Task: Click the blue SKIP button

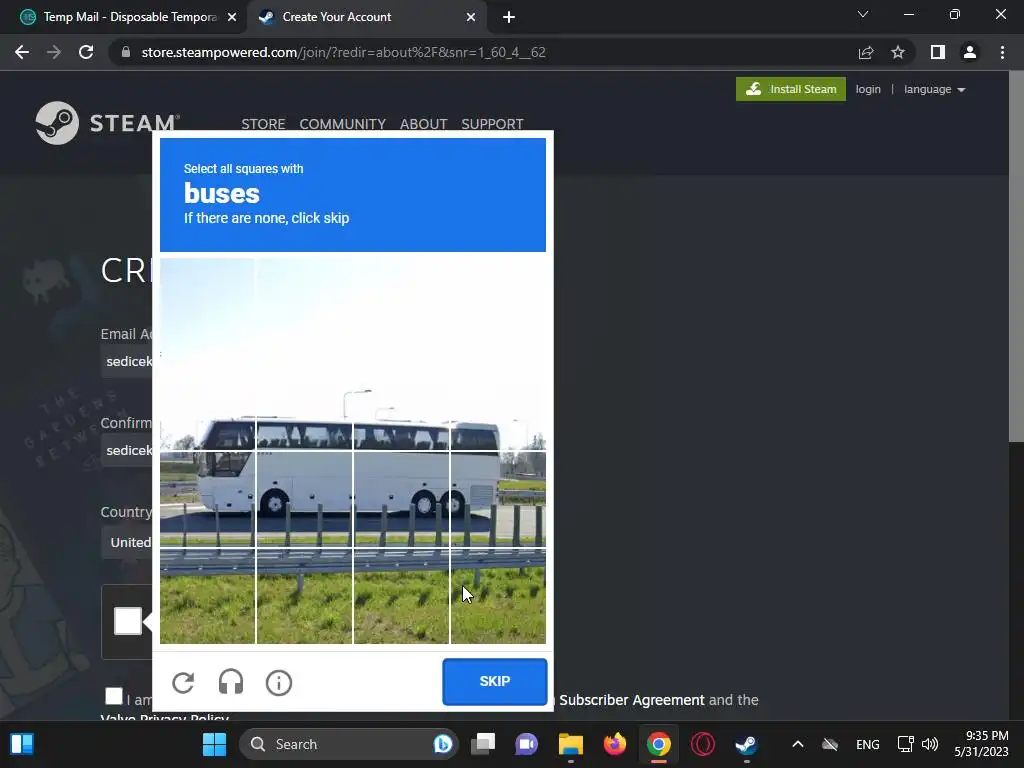Action: [494, 681]
